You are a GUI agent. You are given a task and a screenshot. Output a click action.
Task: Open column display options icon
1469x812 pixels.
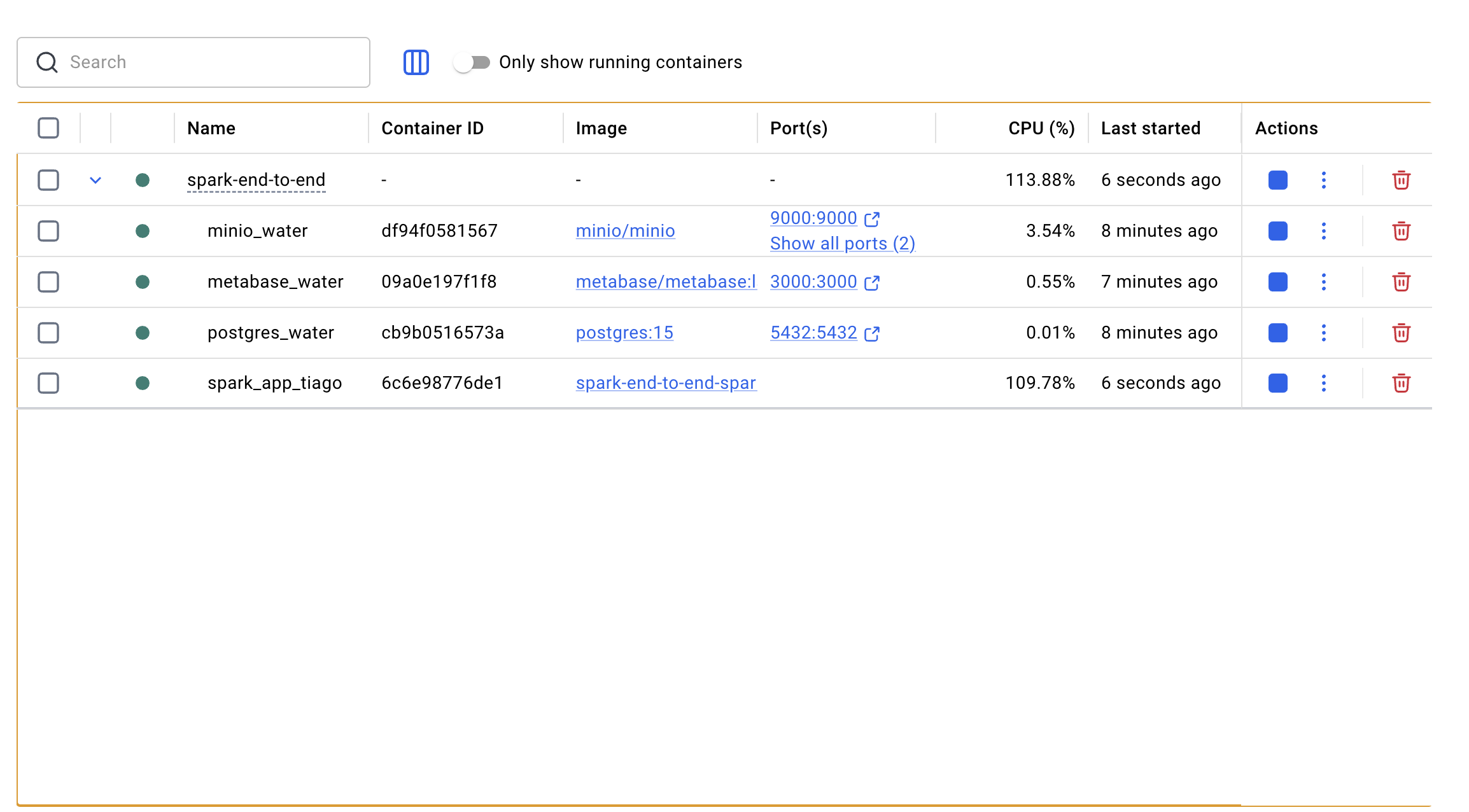pyautogui.click(x=416, y=62)
